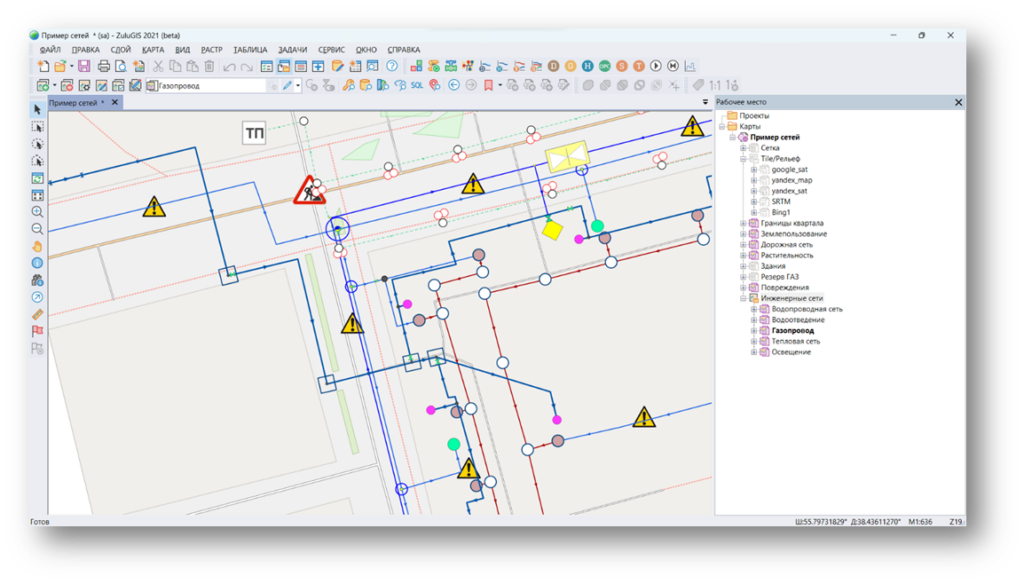Click the pencil edit tool icon
This screenshot has height=584, width=1024.
coord(287,86)
